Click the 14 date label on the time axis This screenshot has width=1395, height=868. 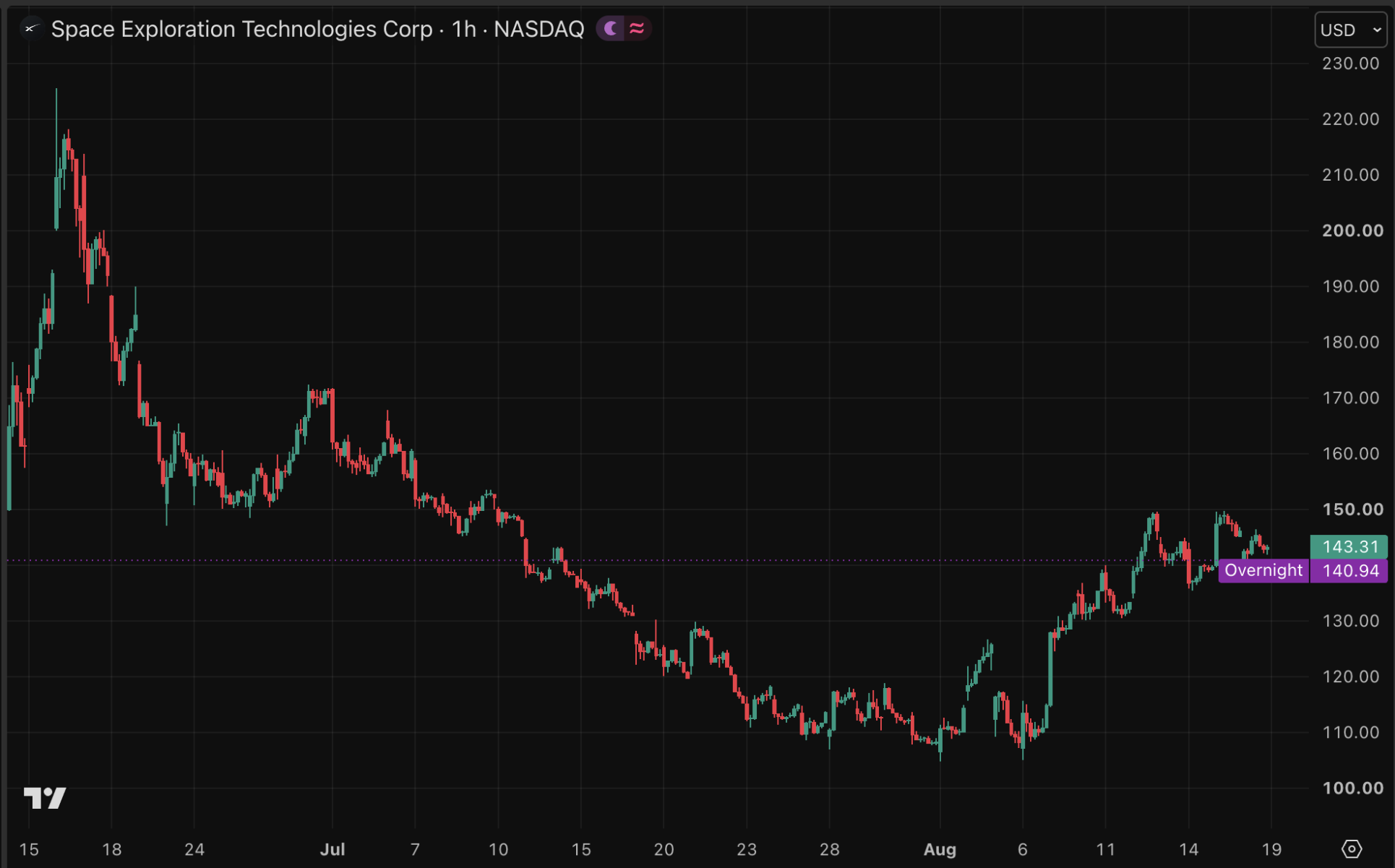[1188, 849]
